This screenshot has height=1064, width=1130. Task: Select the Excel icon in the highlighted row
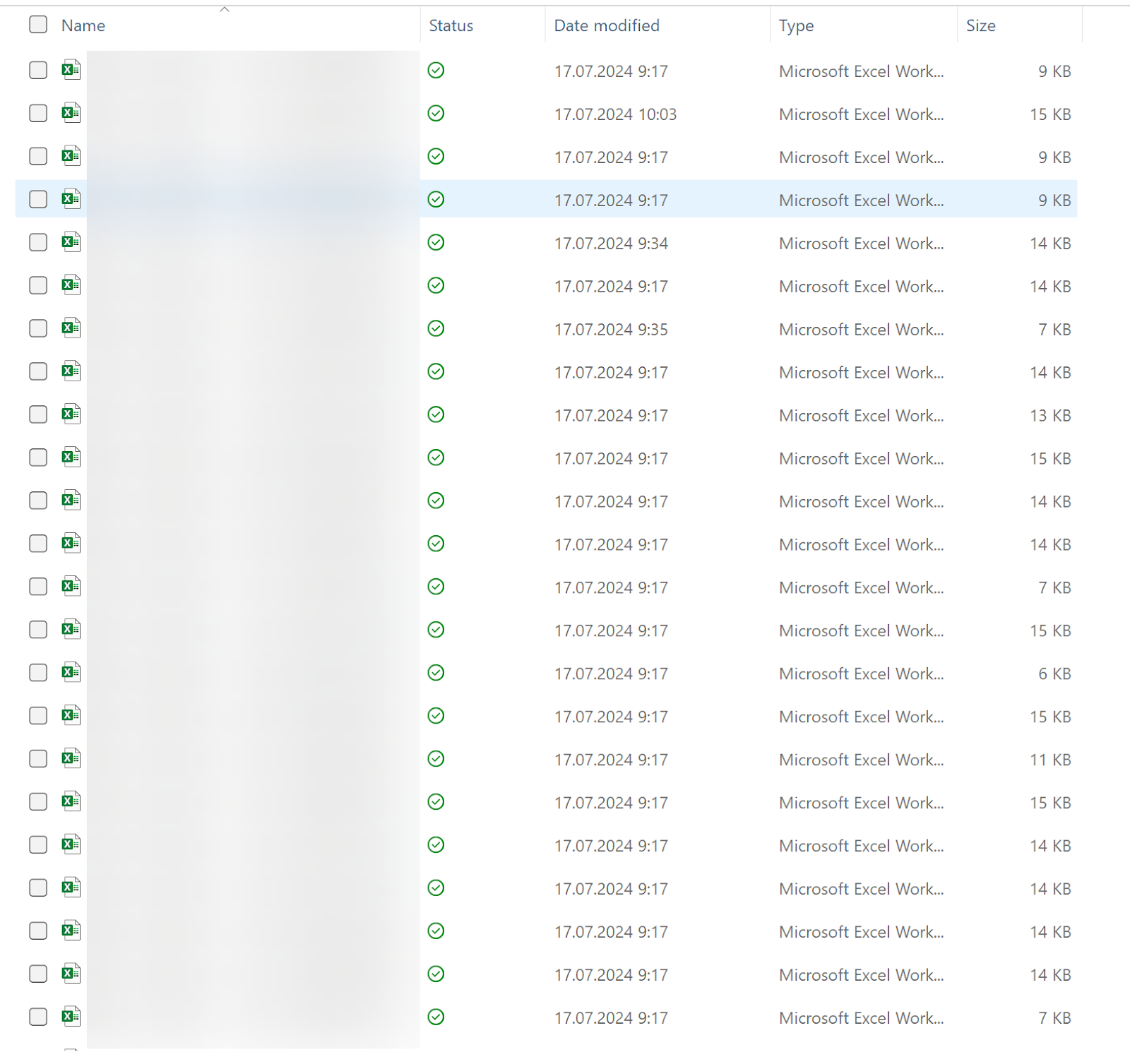point(71,199)
